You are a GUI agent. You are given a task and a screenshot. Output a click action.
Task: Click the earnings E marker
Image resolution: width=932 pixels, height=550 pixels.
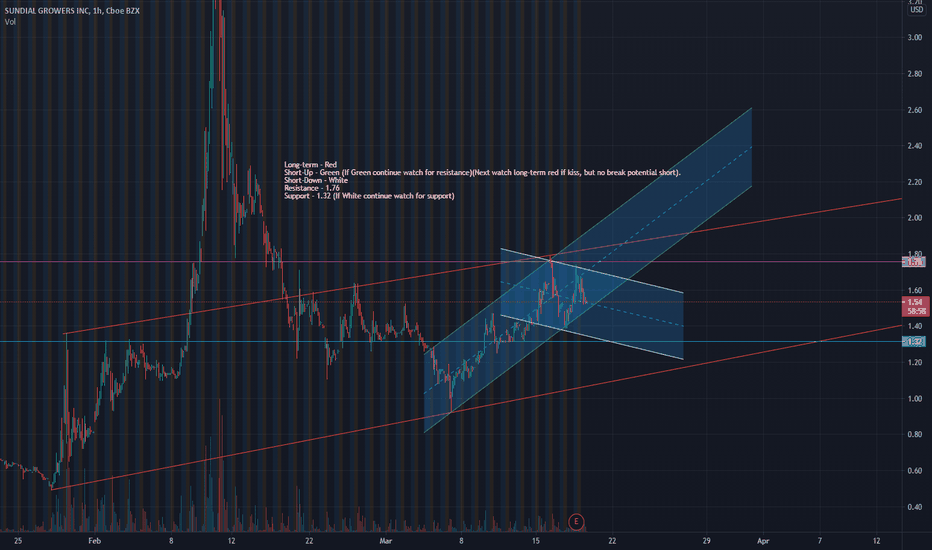click(575, 521)
